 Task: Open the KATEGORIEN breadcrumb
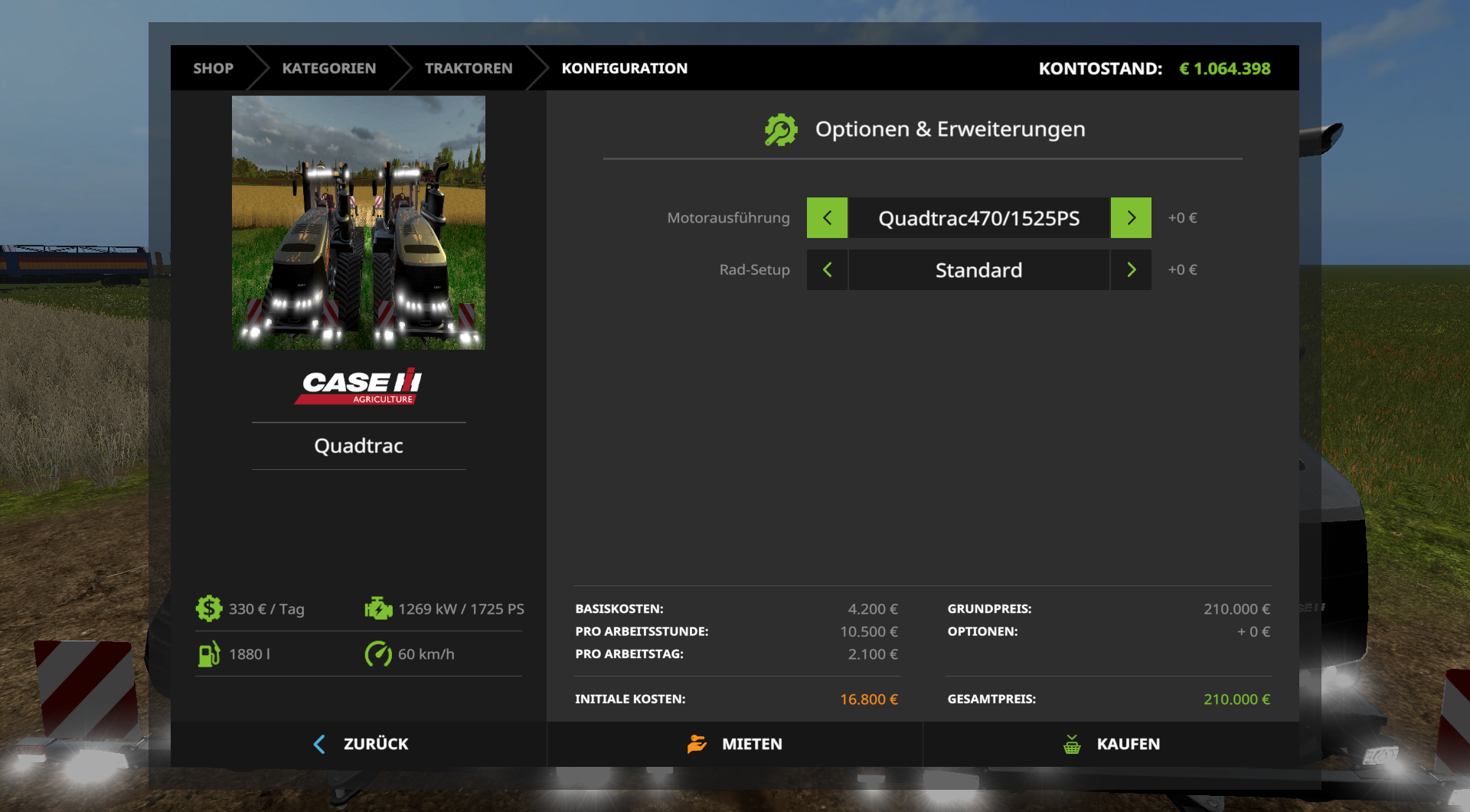tap(329, 68)
